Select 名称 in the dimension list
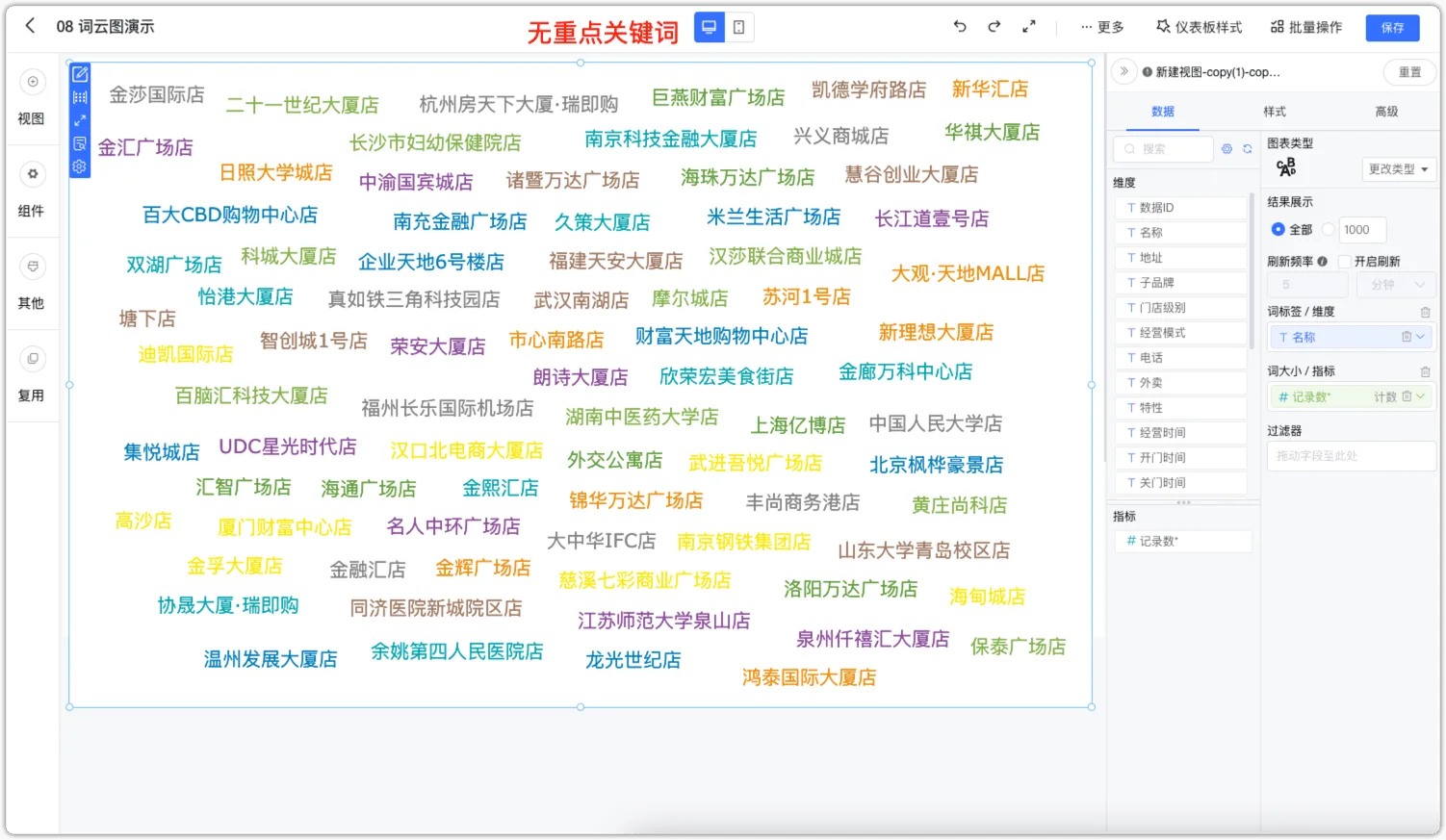Viewport: 1446px width, 840px height. coord(1180,233)
